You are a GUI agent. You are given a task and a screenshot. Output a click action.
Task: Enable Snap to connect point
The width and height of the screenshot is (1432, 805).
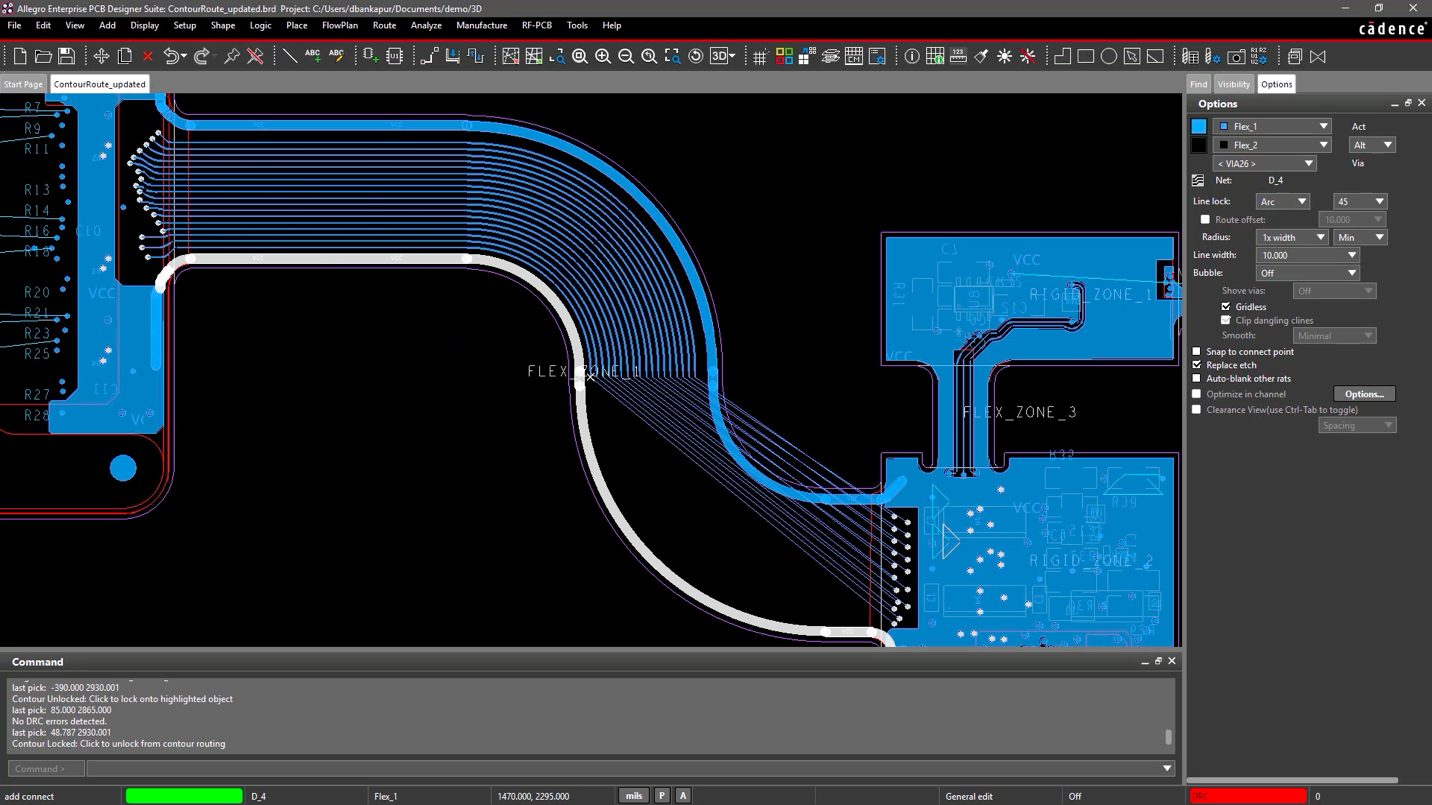coord(1197,351)
